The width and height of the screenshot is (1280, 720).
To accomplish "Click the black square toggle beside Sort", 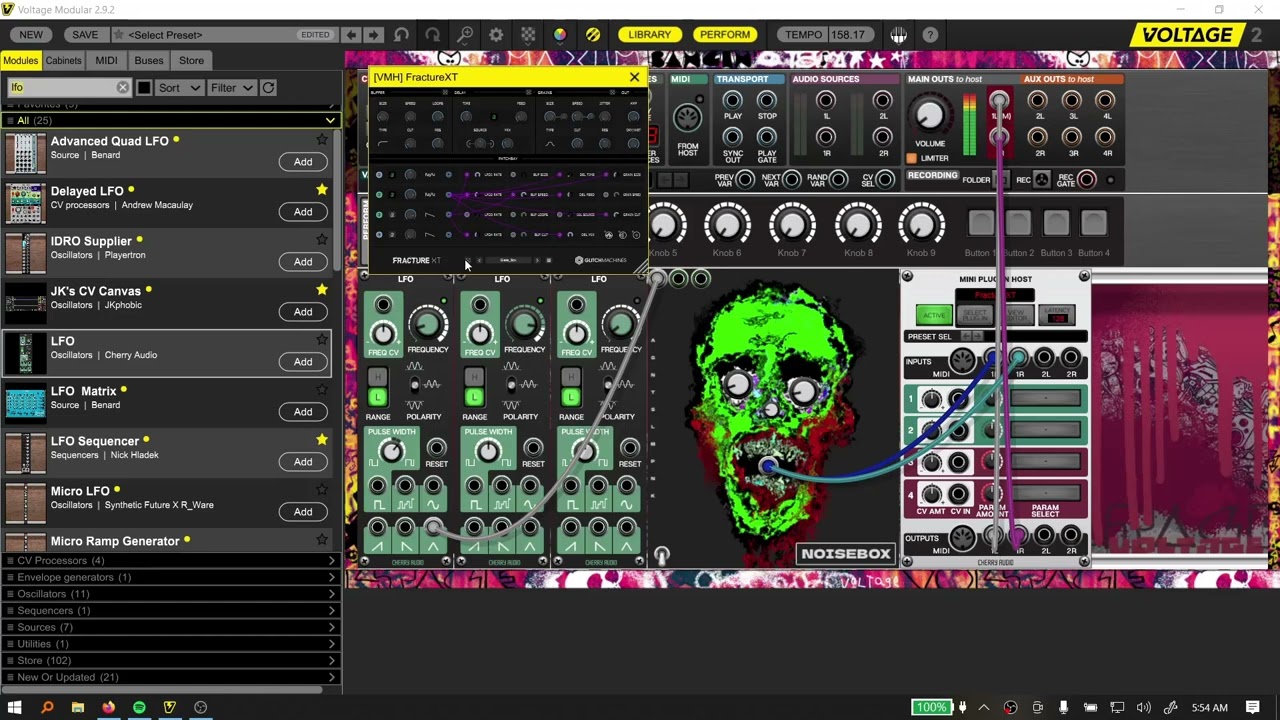I will pyautogui.click(x=144, y=88).
